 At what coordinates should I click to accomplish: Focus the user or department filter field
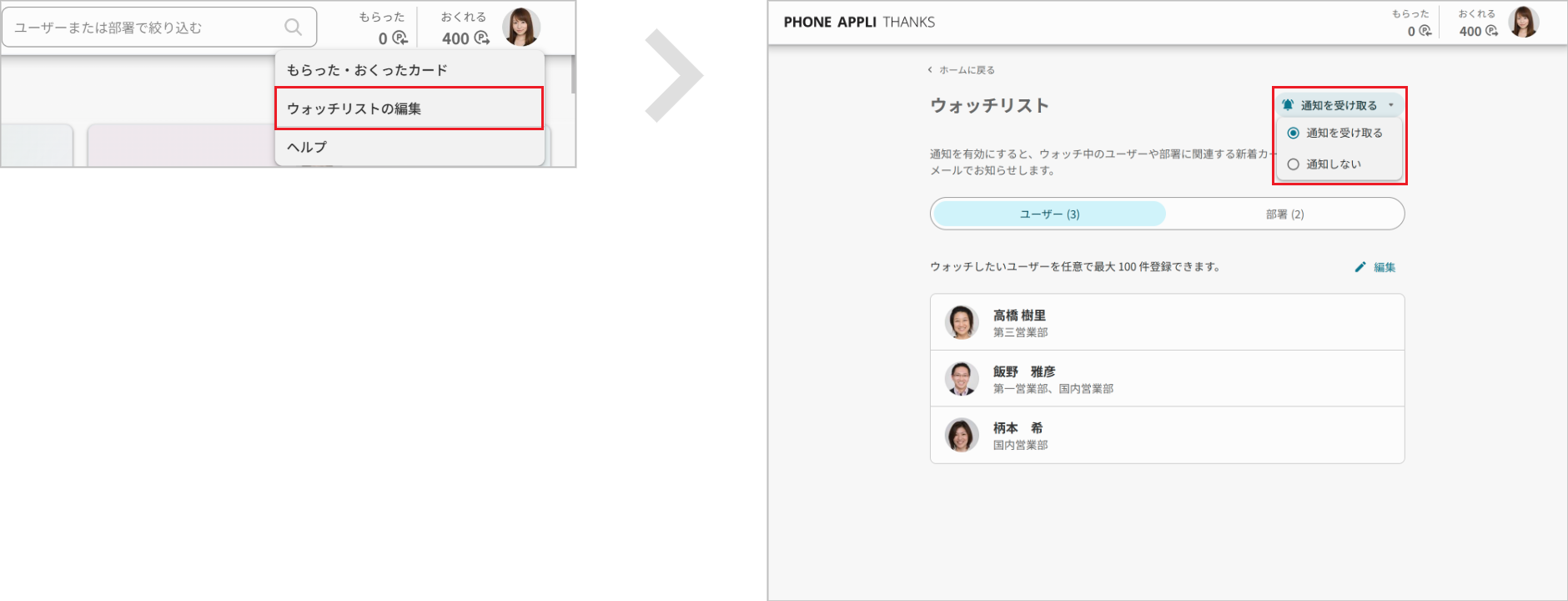[159, 28]
